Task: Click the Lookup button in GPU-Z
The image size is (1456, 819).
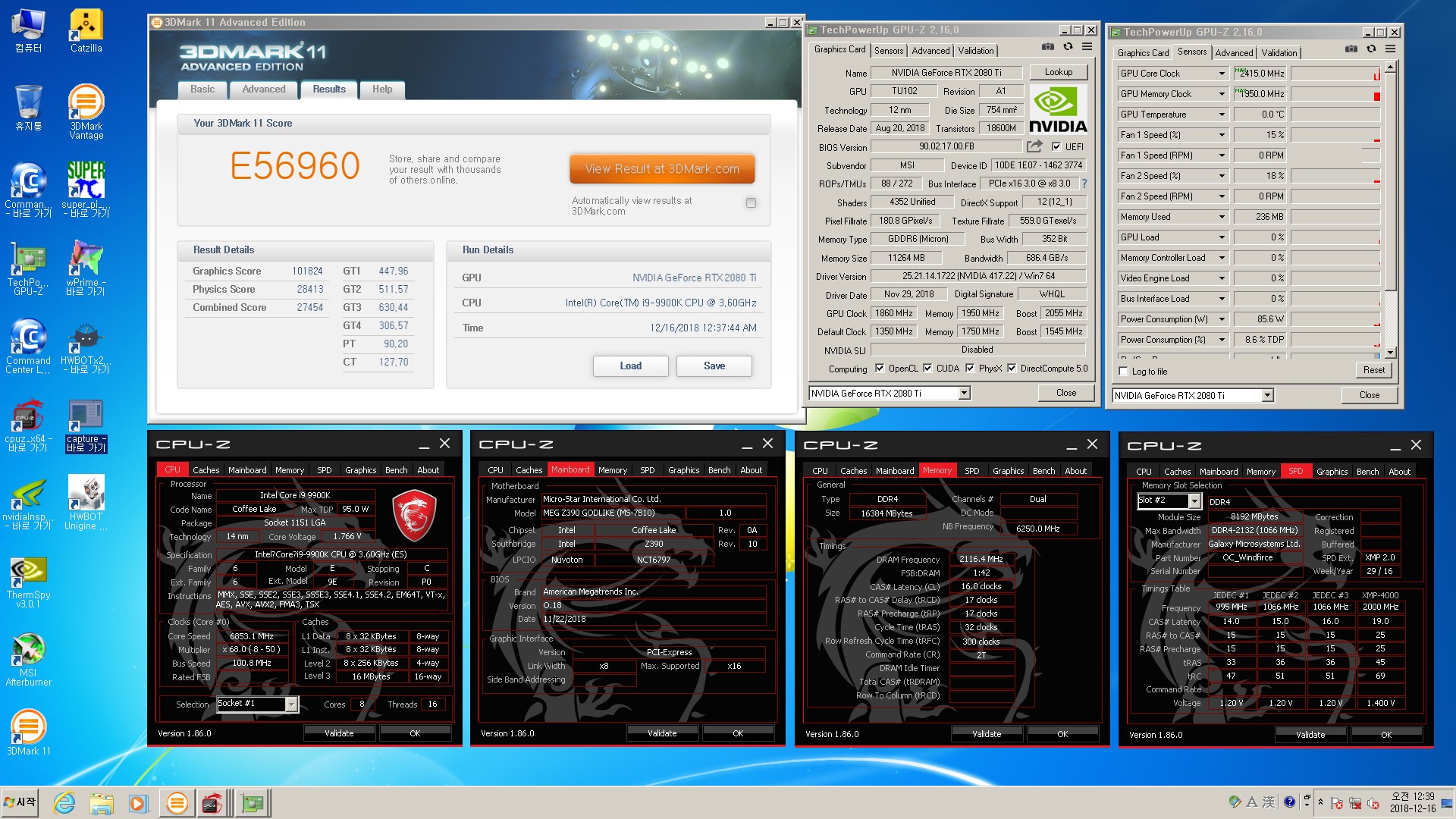Action: tap(1059, 73)
